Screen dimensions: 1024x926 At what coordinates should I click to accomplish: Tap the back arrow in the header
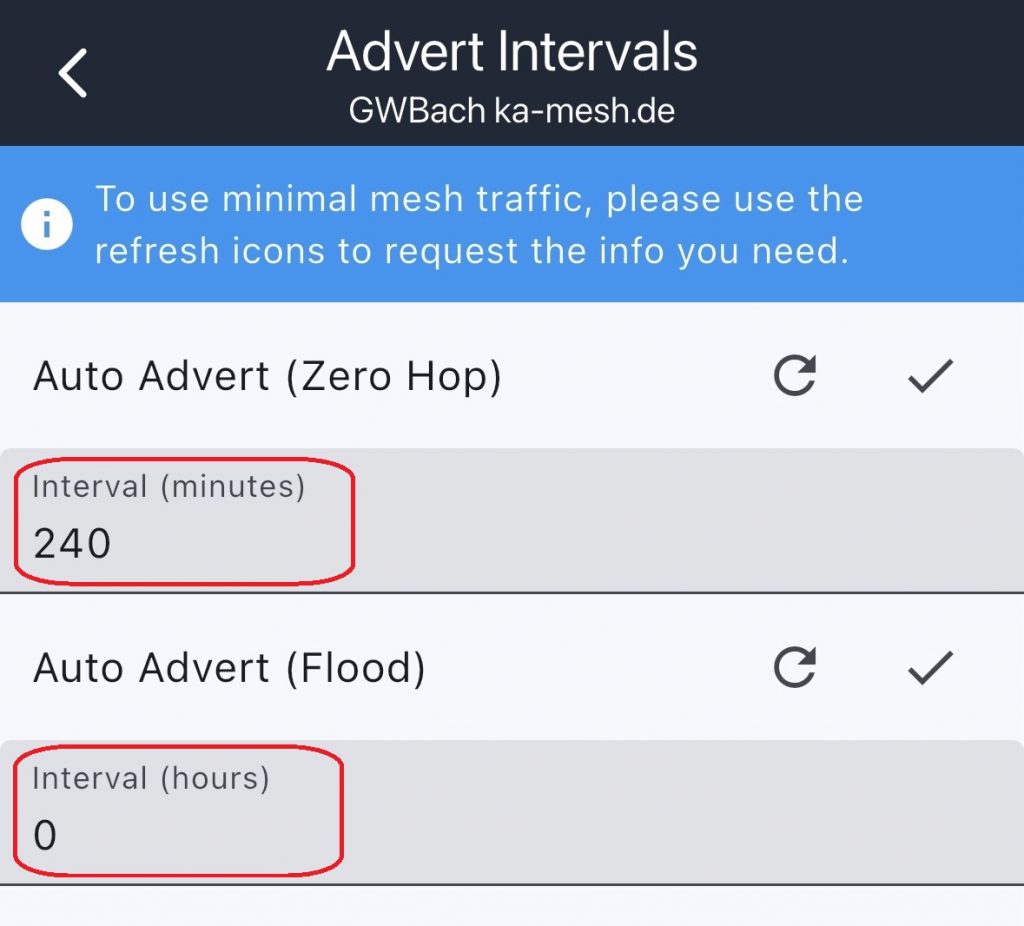(x=73, y=73)
